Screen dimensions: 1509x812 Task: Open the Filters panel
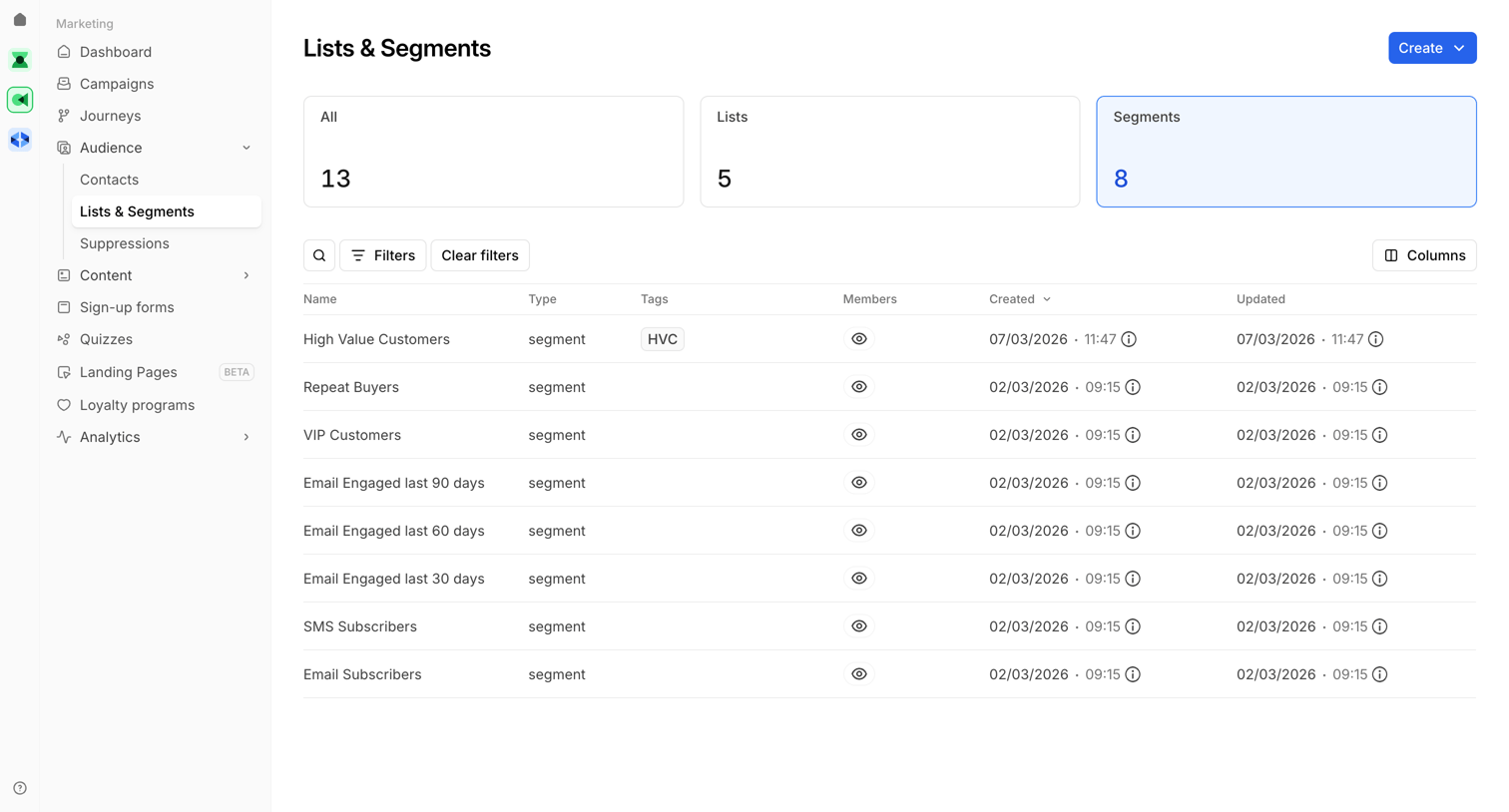[383, 255]
